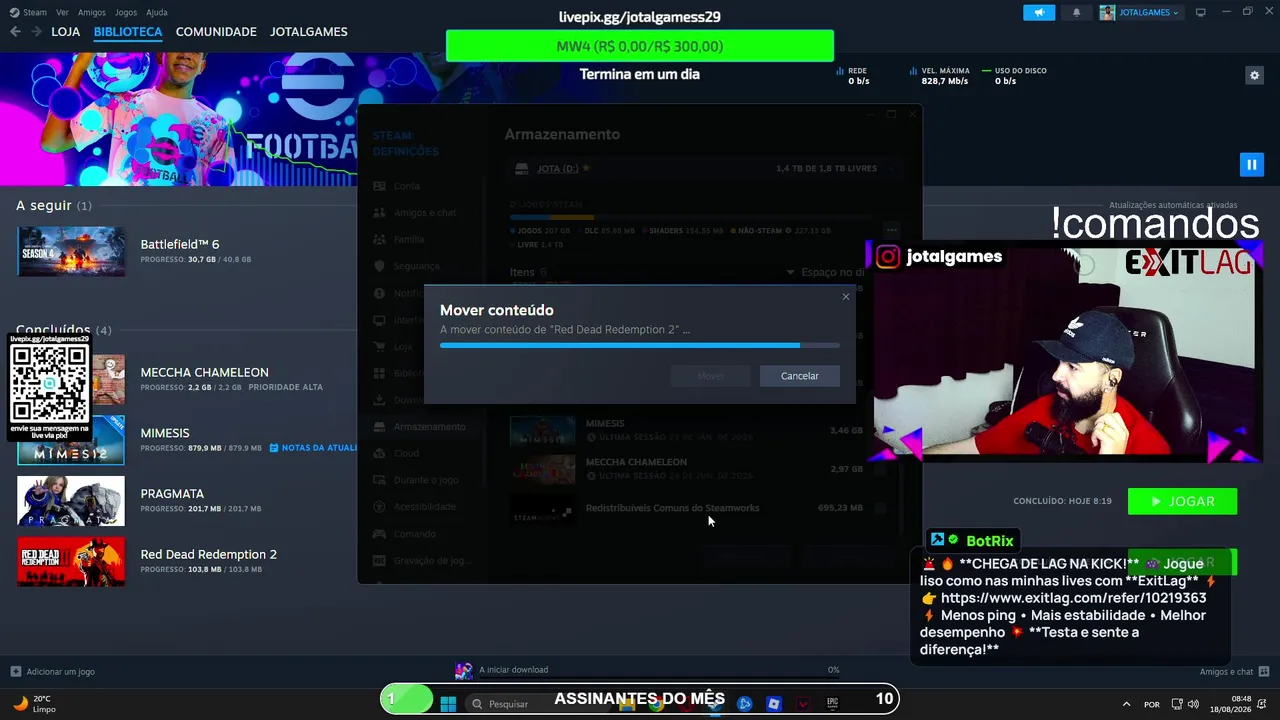Open the three-dots menu in Armazenamento
This screenshot has height=720, width=1280.
(891, 230)
